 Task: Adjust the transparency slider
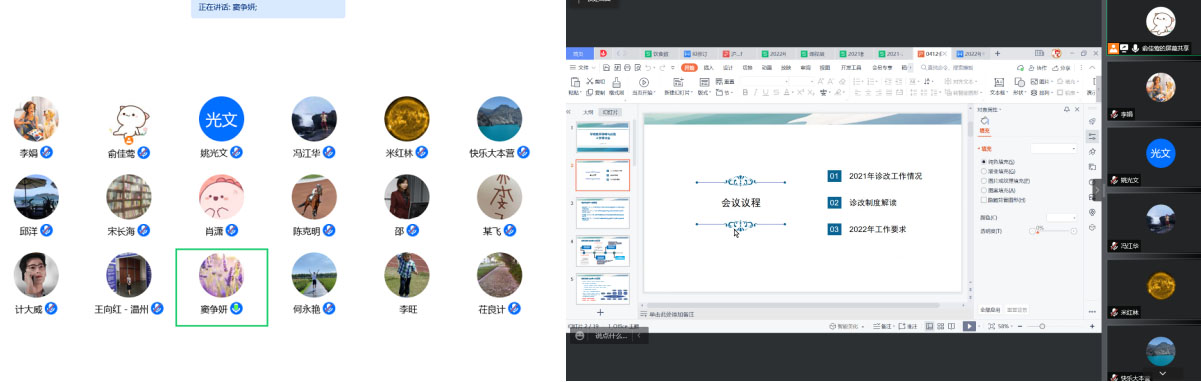click(1052, 231)
